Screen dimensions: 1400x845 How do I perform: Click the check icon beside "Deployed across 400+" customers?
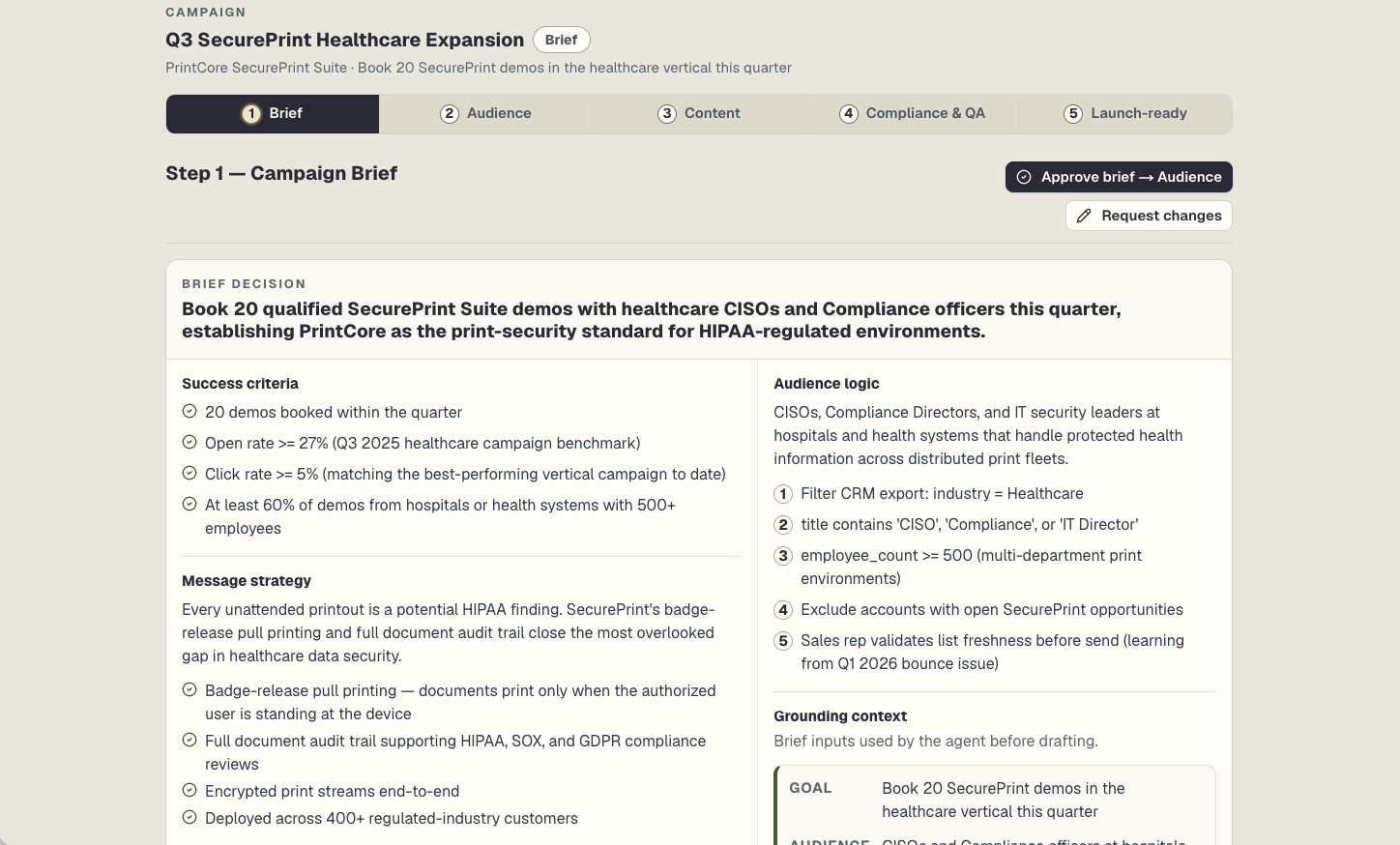click(190, 818)
